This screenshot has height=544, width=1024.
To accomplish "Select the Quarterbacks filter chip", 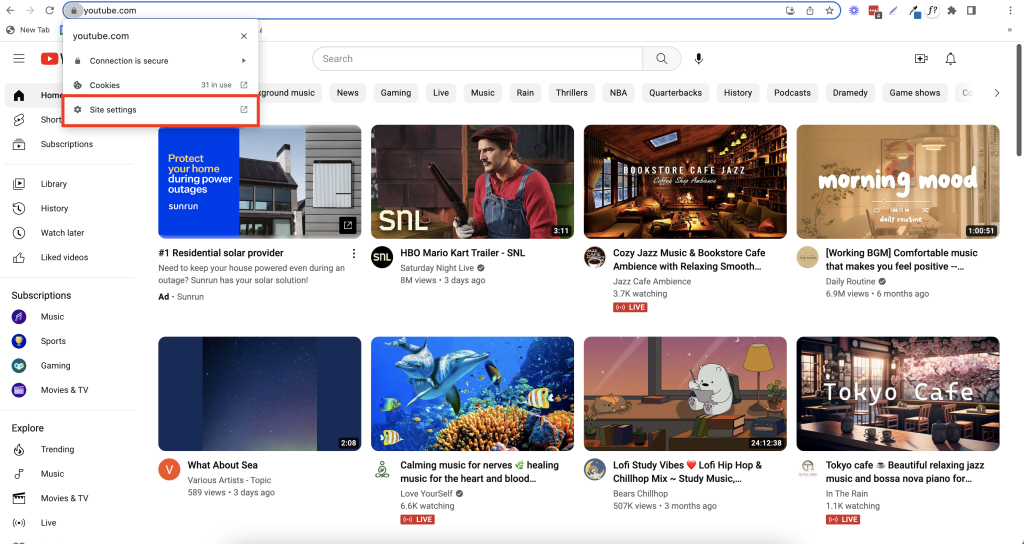I will 675,93.
